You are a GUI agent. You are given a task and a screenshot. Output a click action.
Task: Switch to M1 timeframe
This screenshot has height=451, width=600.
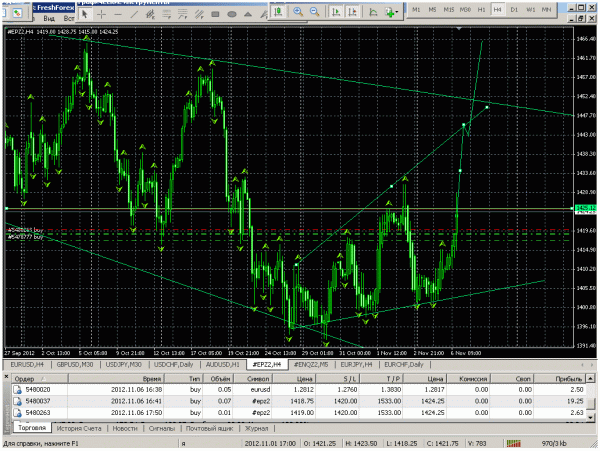pos(416,10)
